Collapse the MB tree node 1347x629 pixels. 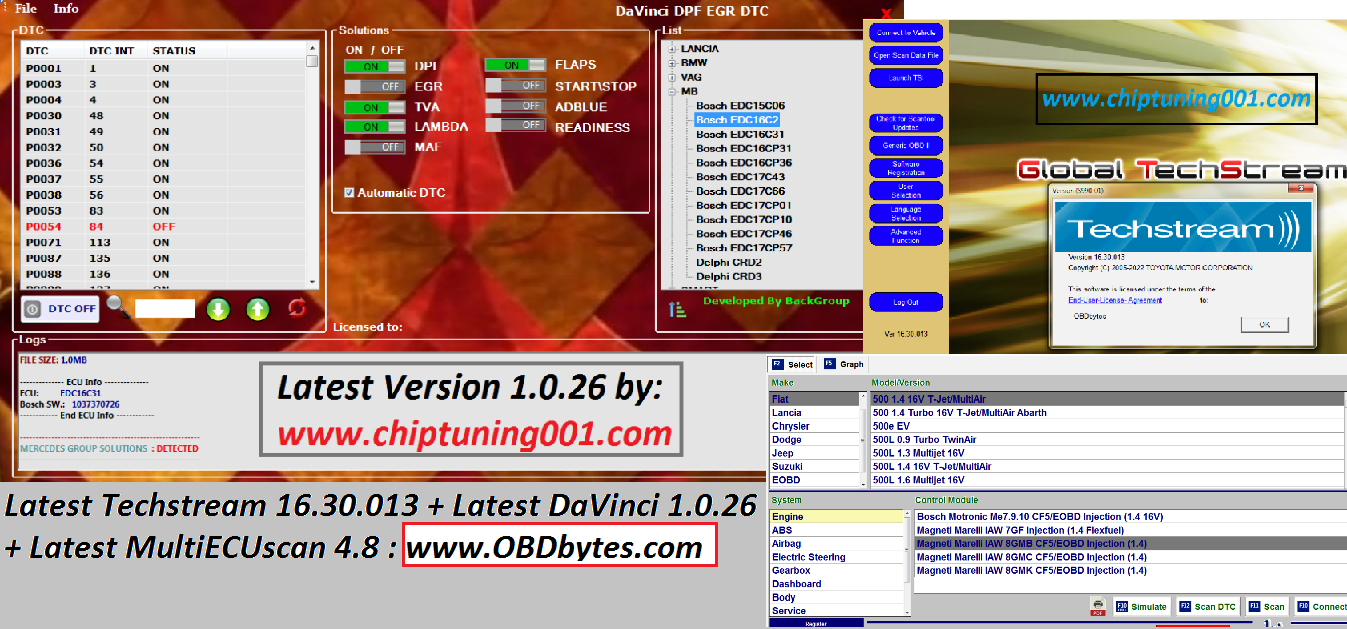(673, 91)
